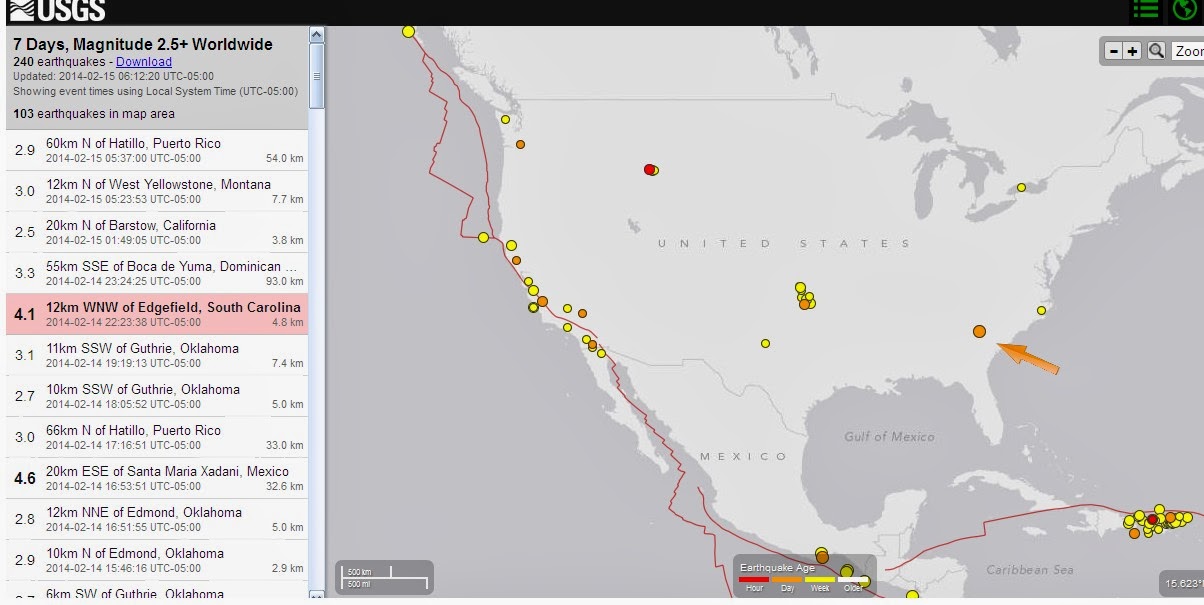Viewport: 1204px width, 605px height.
Task: Zoom in with the plus button
Action: pos(1133,51)
